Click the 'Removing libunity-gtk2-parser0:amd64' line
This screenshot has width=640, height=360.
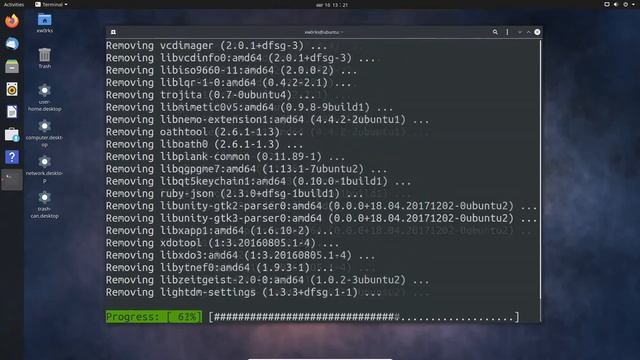click(x=321, y=206)
